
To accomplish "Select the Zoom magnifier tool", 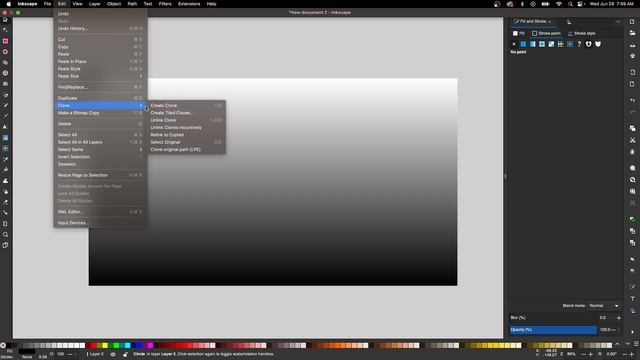I will 5,235.
